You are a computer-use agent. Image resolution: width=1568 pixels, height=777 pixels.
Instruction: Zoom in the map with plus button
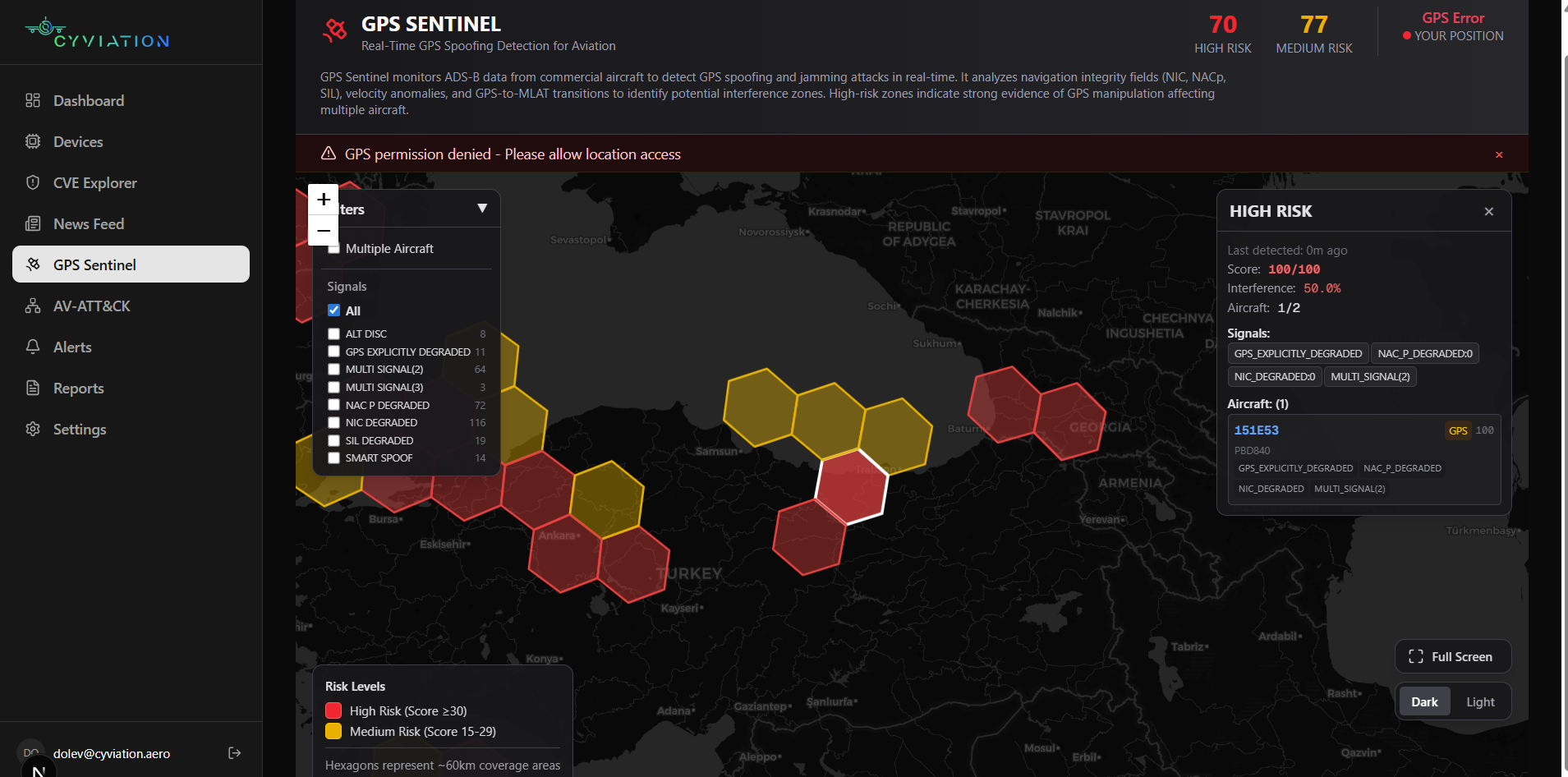tap(324, 200)
